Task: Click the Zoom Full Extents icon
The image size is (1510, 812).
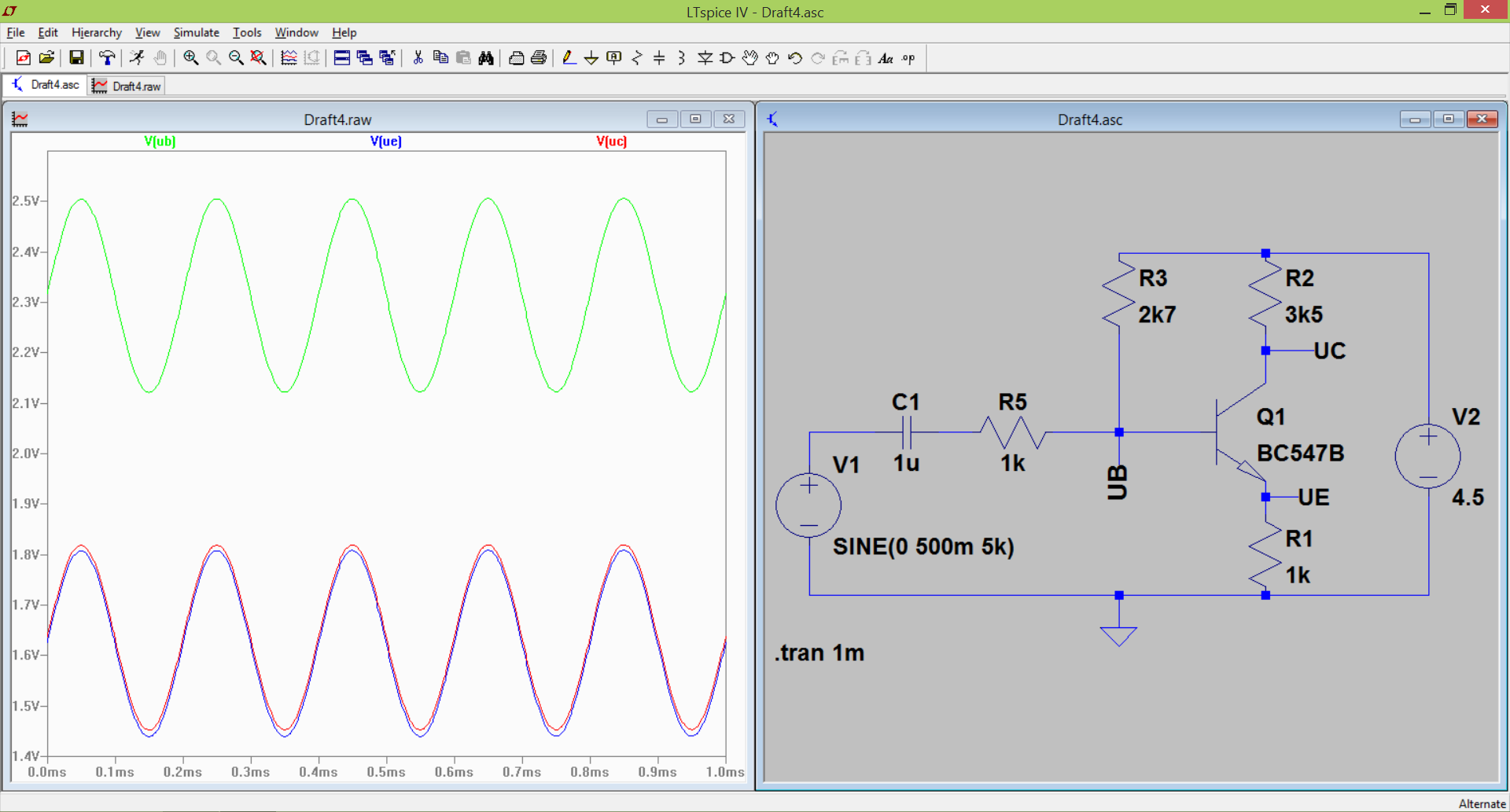Action: [258, 57]
